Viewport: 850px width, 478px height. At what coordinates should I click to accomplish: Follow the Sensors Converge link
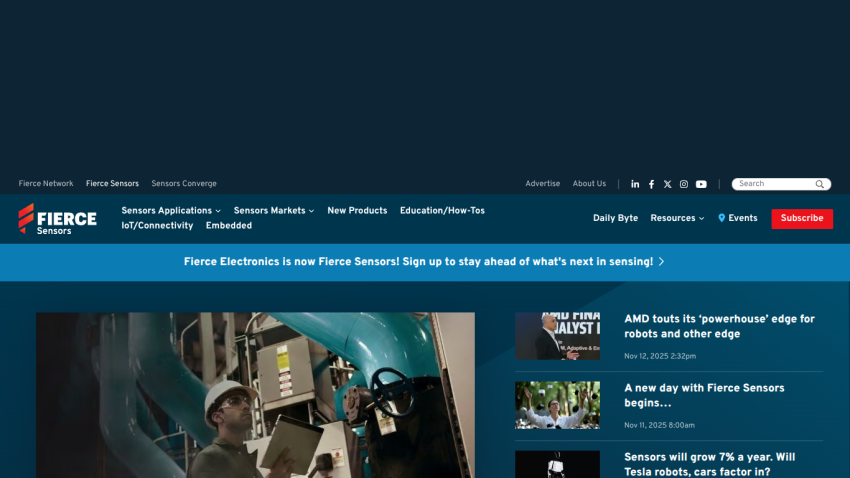tap(184, 184)
